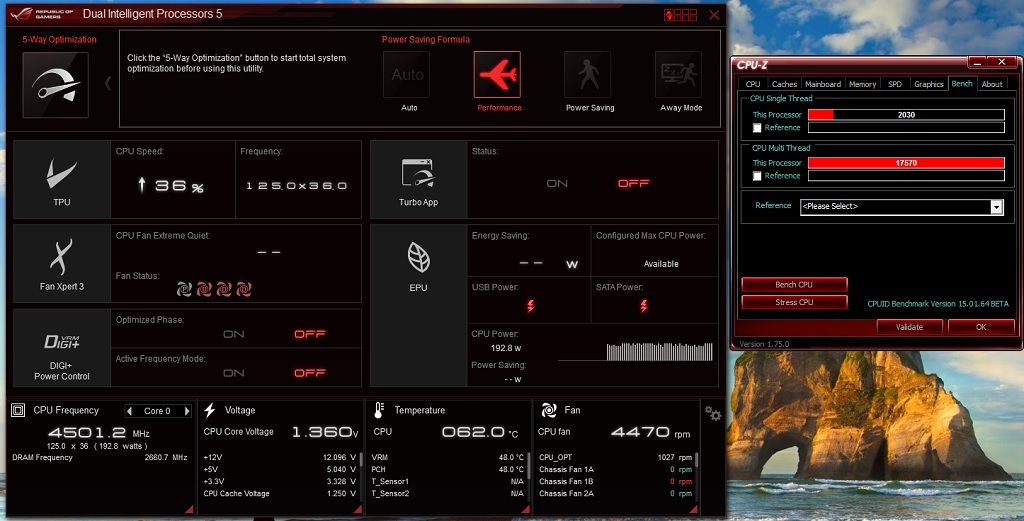
Task: Click Configured Max CPU Power Available text
Action: click(x=661, y=264)
